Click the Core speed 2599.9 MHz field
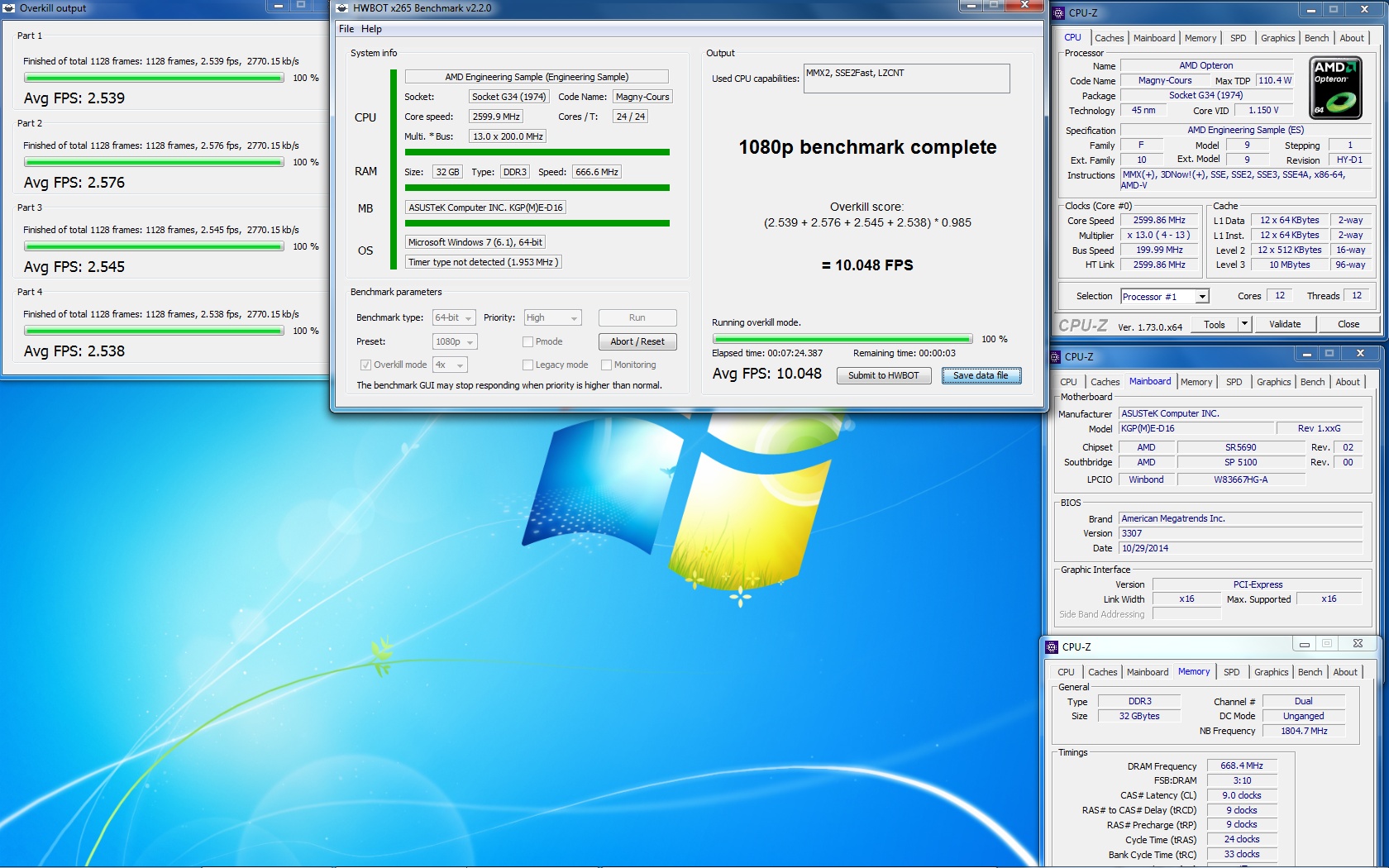This screenshot has width=1389, height=868. [x=496, y=117]
